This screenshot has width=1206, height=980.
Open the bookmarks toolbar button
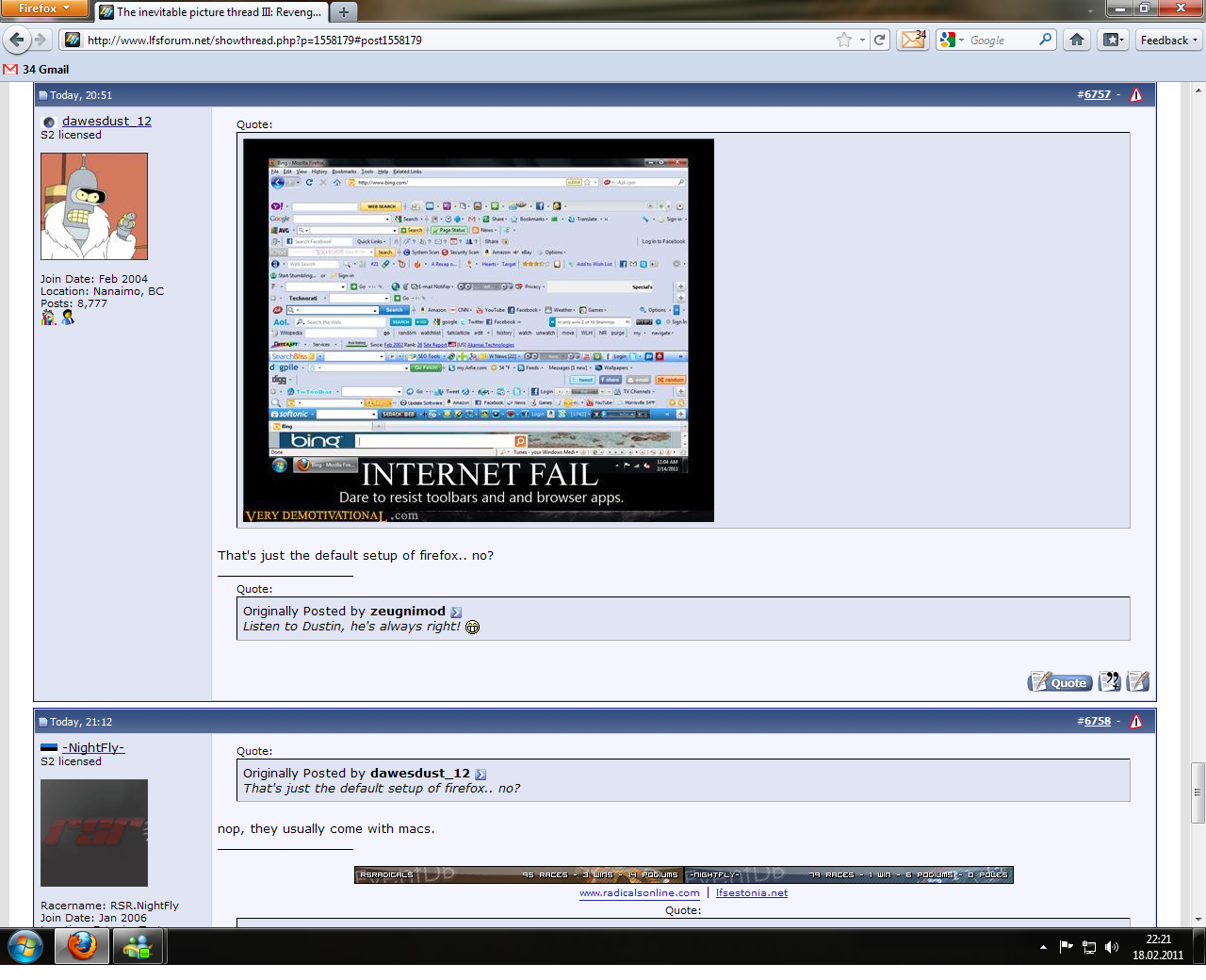(x=1113, y=40)
